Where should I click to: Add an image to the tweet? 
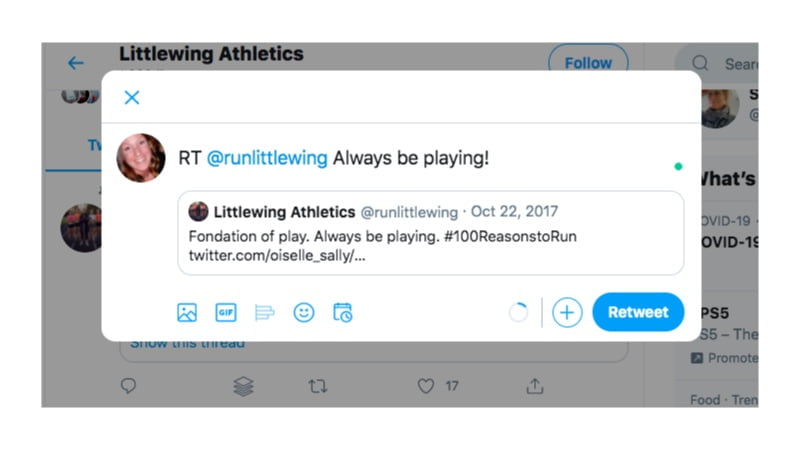tap(187, 312)
